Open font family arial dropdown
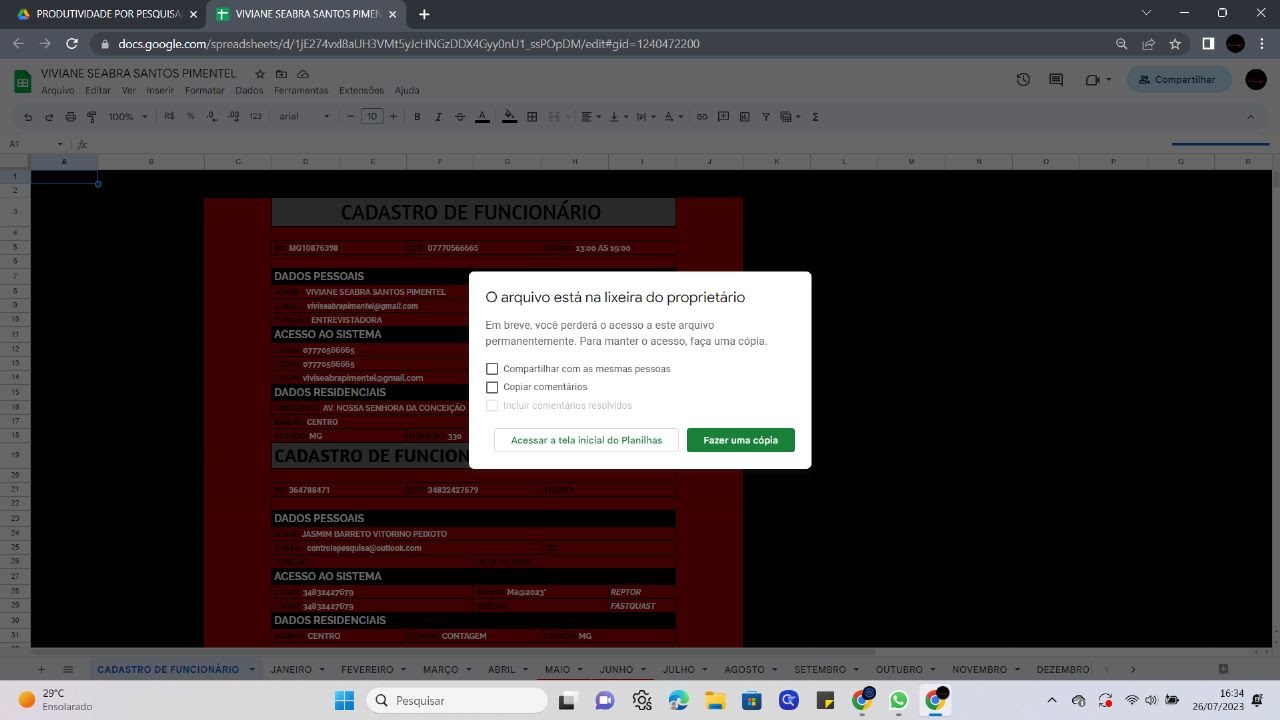The height and width of the screenshot is (720, 1280). [304, 117]
